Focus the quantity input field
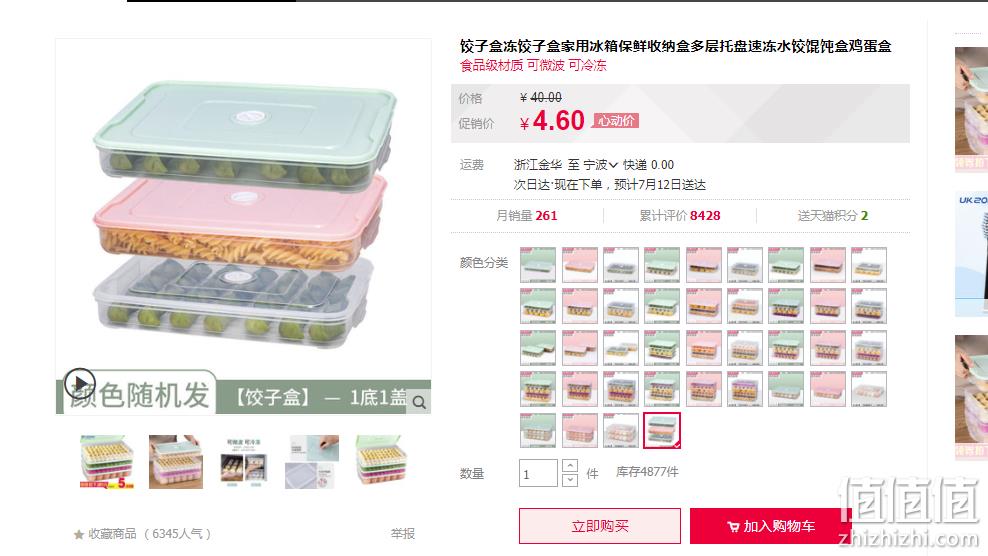Viewport: 988px width, 556px height. coord(538,473)
